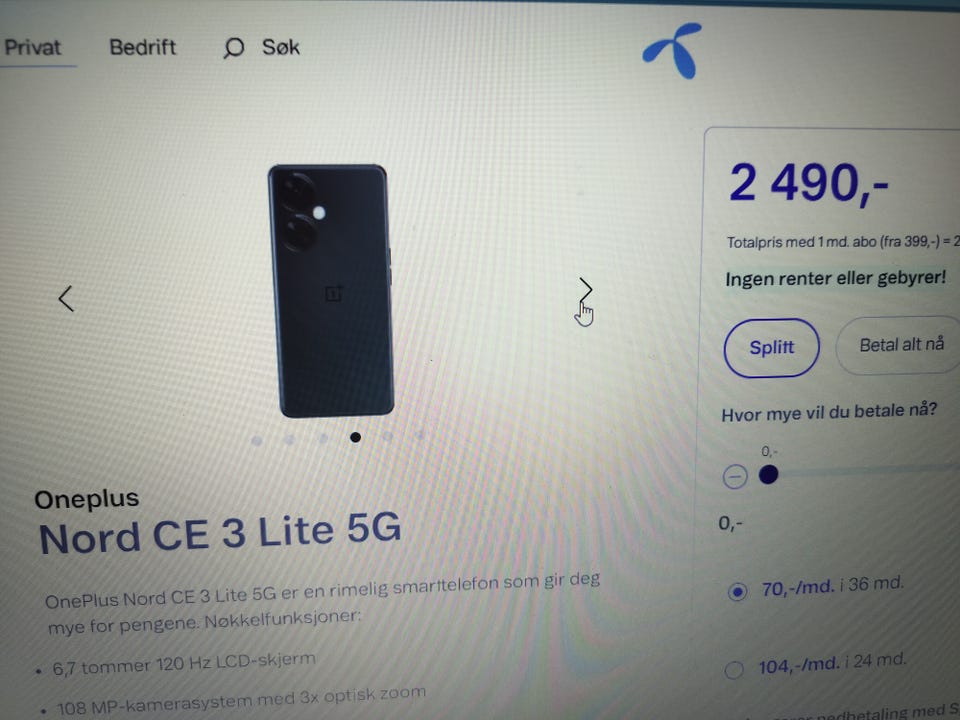The image size is (960, 720).
Task: Click the minus button beside payment slider
Action: (x=735, y=476)
